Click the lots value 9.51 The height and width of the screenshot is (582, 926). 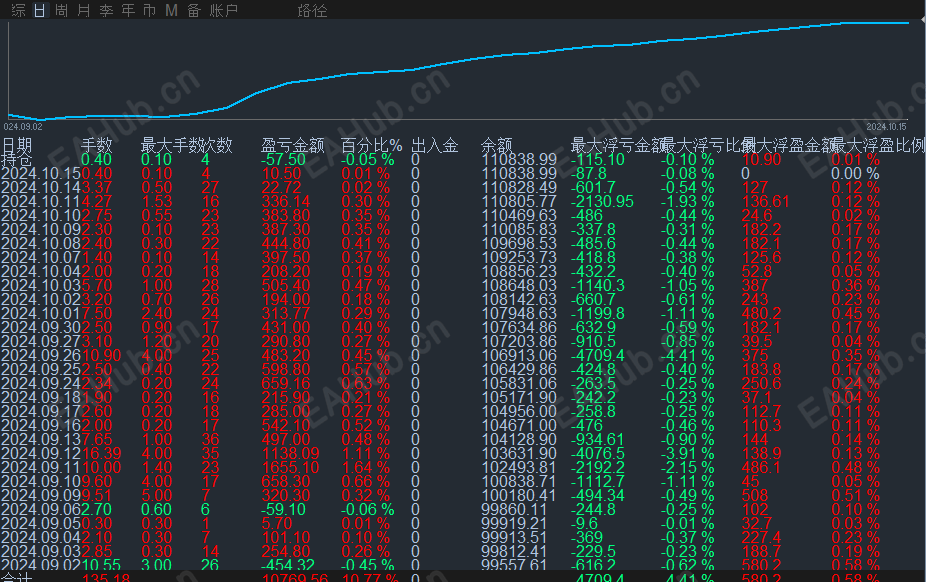coord(97,495)
